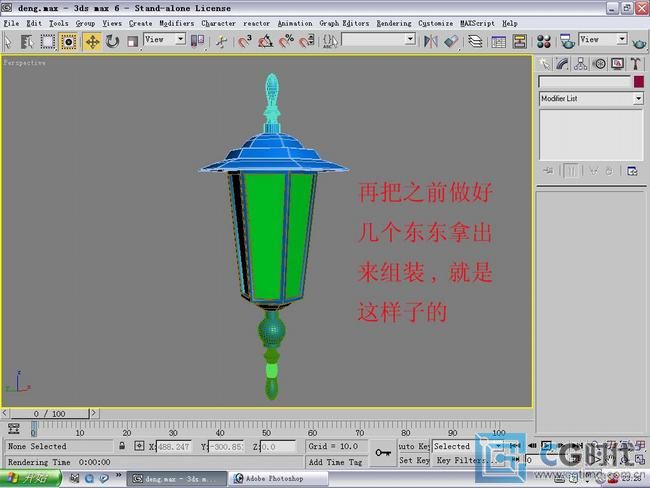
Task: Click the Add Time Tag area
Action: tap(335, 461)
